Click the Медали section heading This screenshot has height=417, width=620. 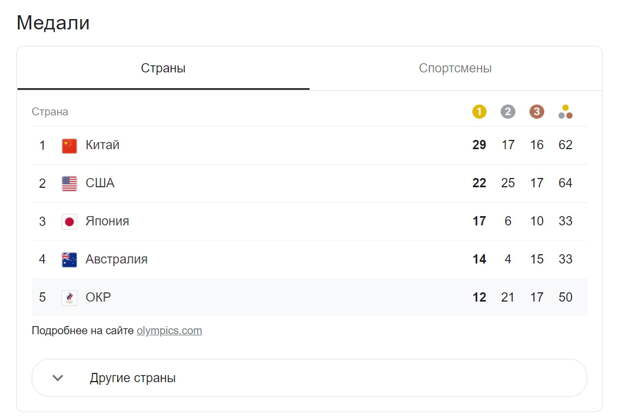coord(53,23)
